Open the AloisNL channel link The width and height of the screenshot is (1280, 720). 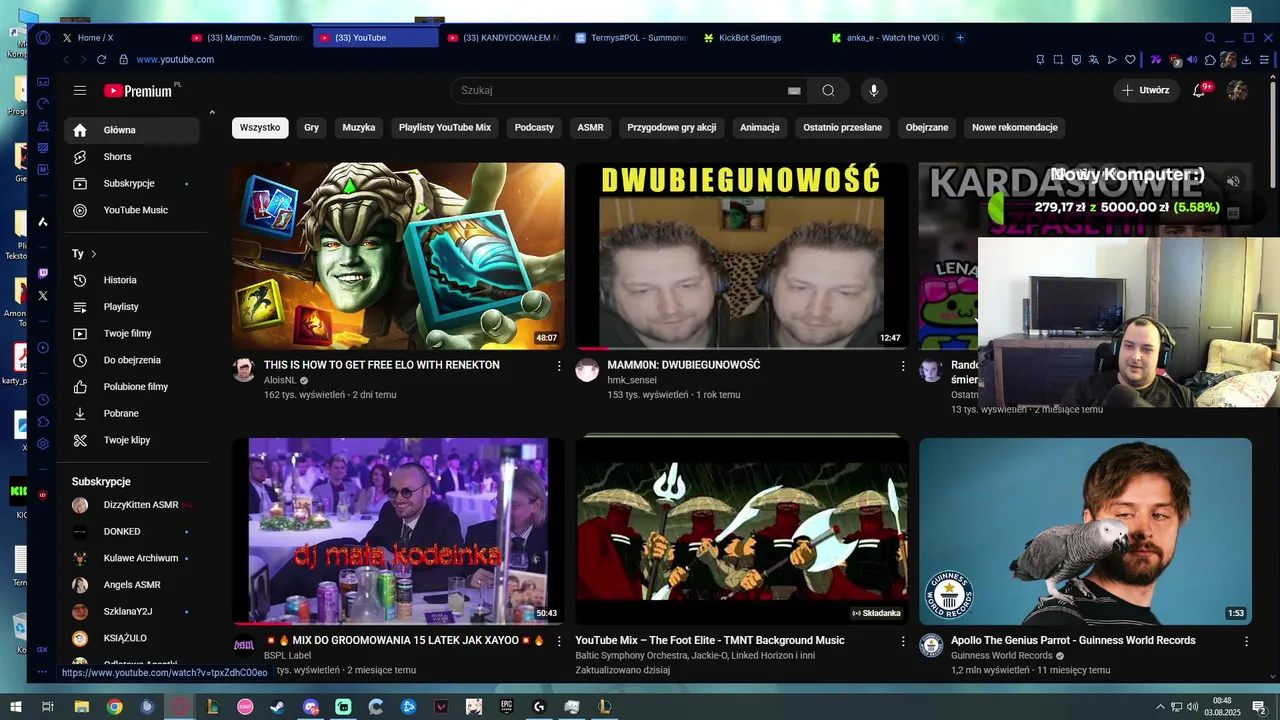280,380
